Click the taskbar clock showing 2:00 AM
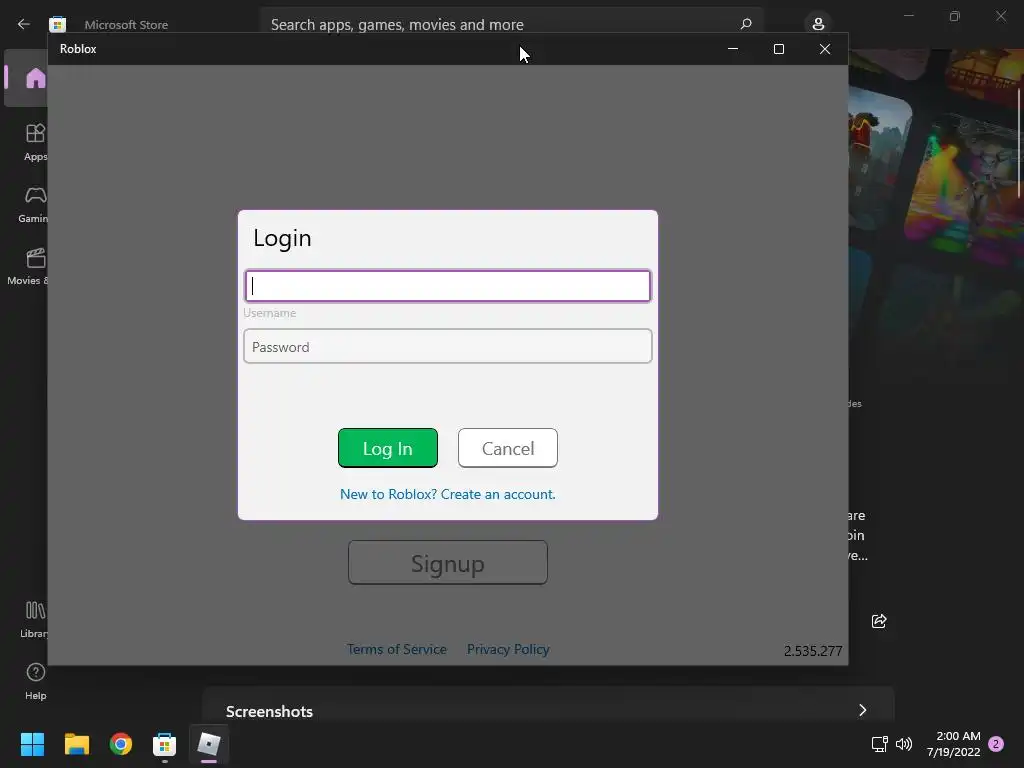 click(954, 744)
